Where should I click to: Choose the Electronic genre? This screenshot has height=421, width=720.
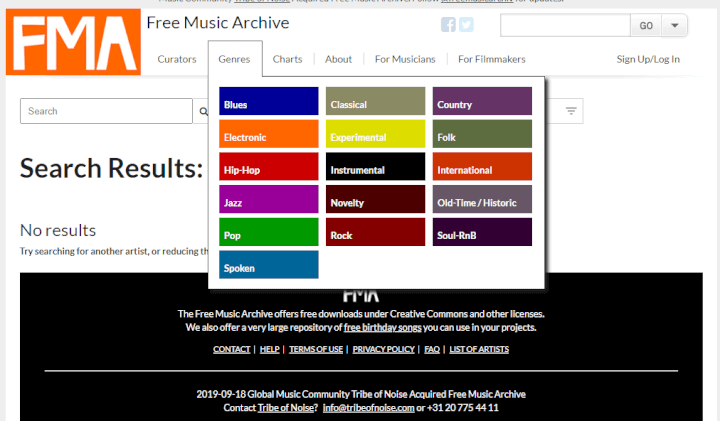point(269,134)
